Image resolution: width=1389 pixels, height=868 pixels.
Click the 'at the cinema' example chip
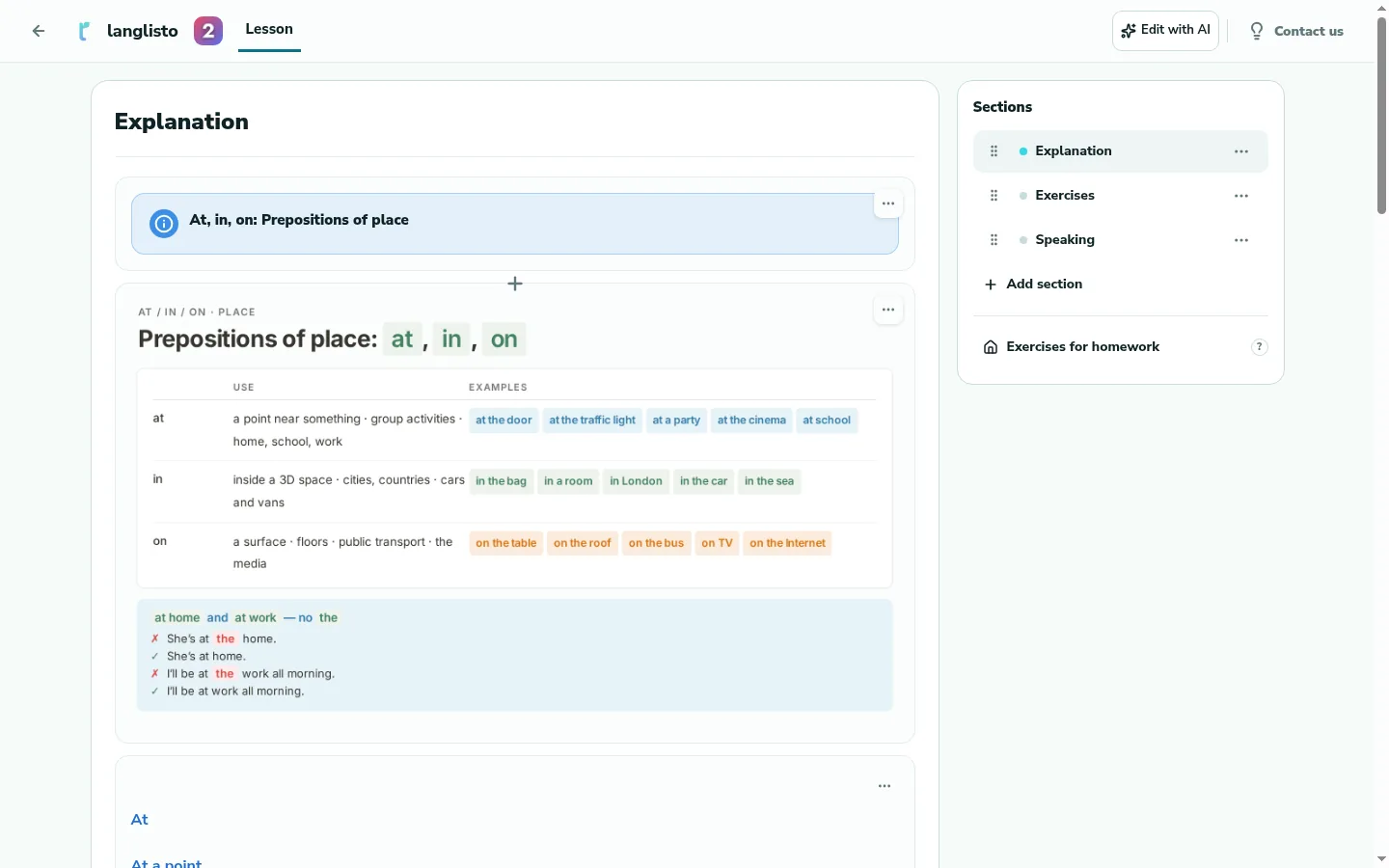click(x=751, y=420)
